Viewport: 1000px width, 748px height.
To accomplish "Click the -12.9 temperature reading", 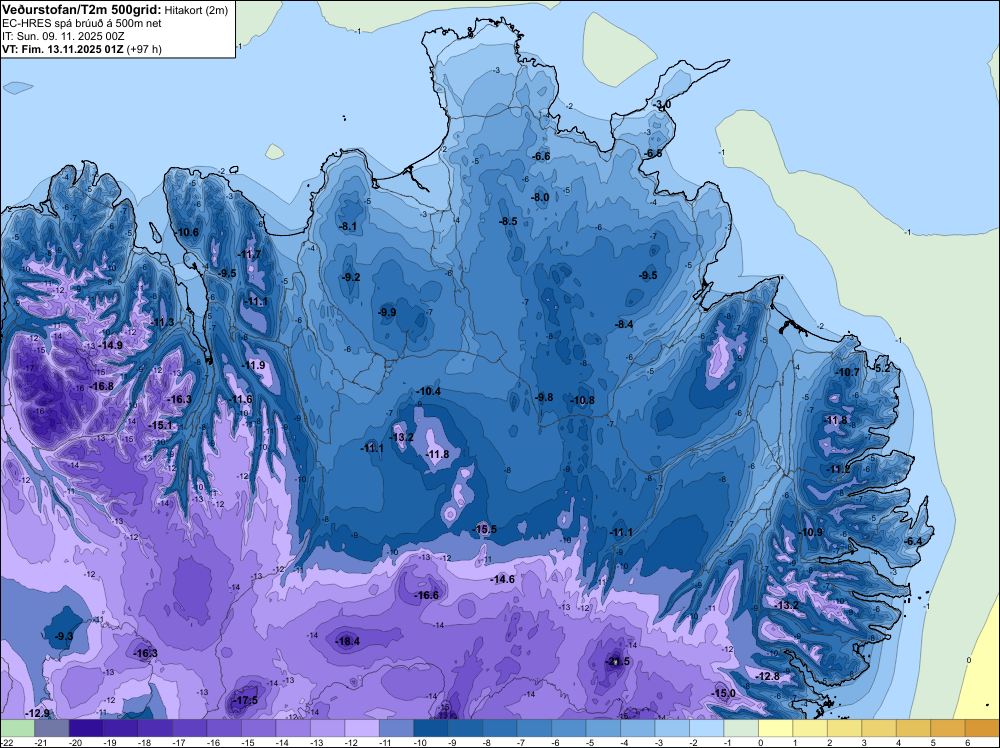I will [37, 712].
